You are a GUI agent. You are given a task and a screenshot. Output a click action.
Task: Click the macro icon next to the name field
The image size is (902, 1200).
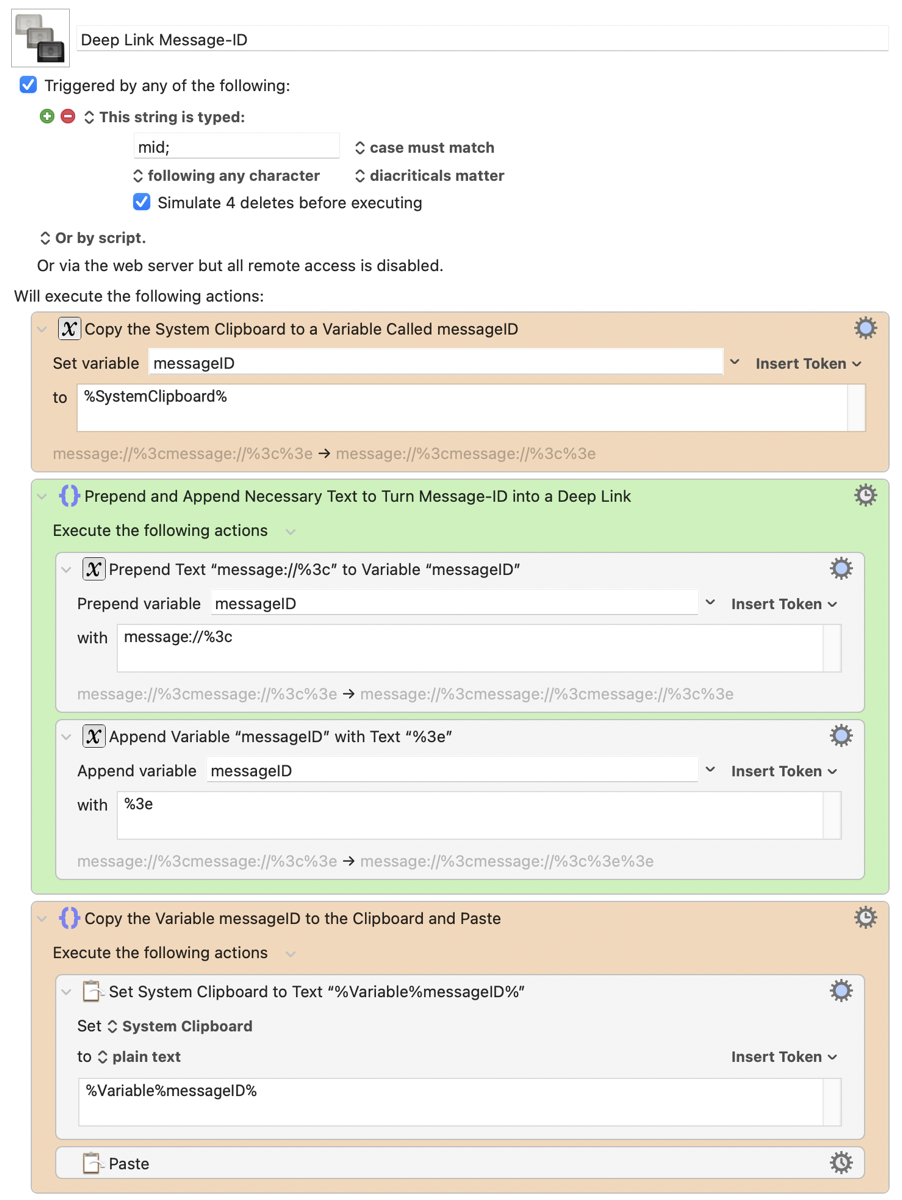pos(41,38)
